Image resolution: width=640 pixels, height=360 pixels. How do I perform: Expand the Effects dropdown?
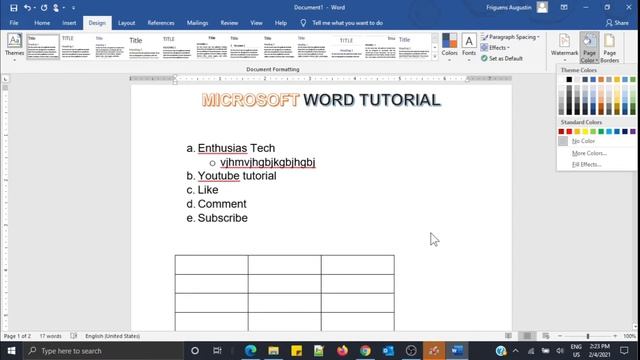pyautogui.click(x=496, y=48)
